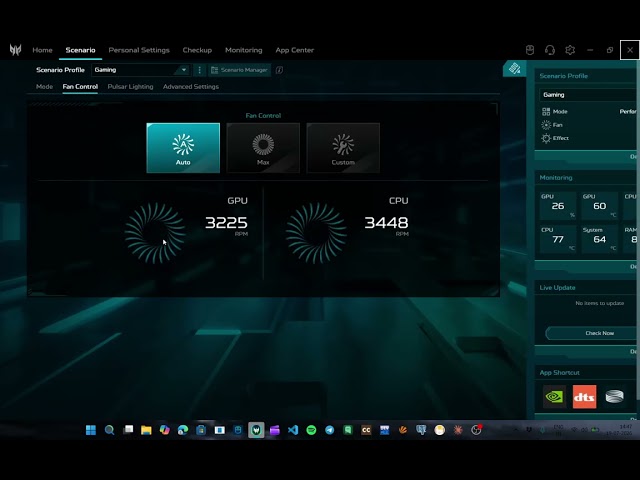
Task: Click the 'Fan Control' section title
Action: pyautogui.click(x=263, y=116)
